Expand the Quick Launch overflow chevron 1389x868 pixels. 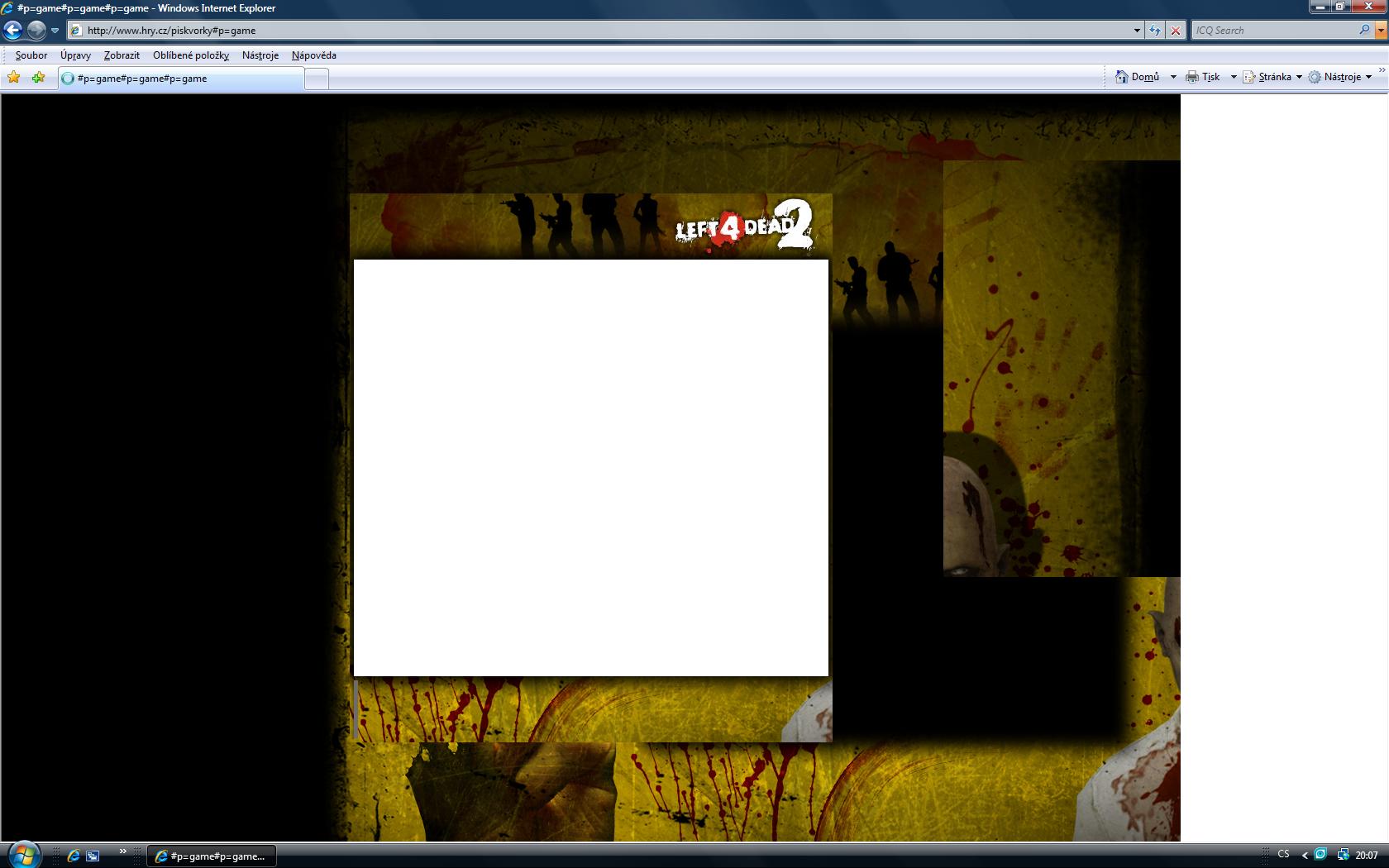point(123,851)
